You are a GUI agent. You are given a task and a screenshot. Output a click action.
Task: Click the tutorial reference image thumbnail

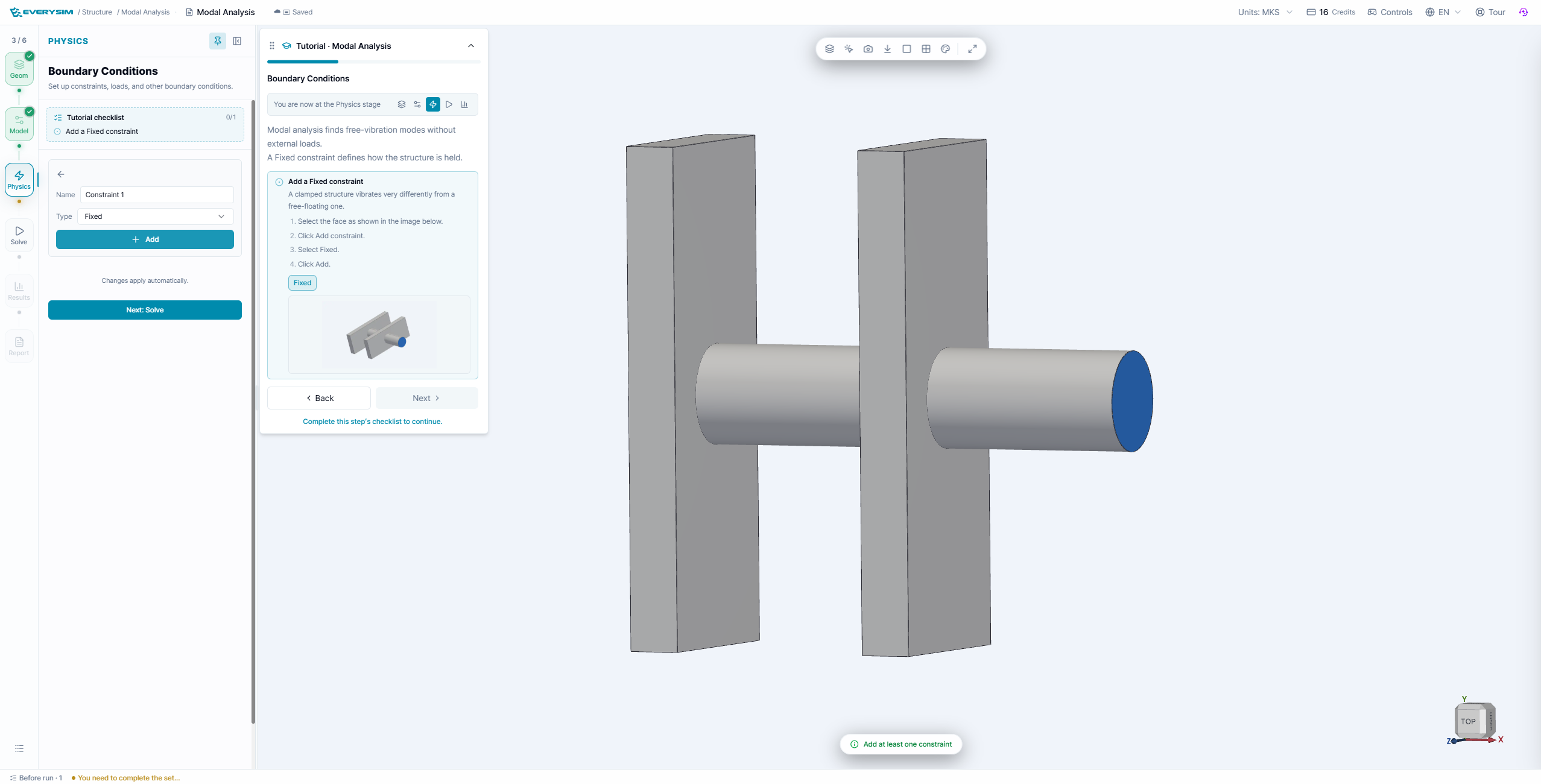point(379,335)
